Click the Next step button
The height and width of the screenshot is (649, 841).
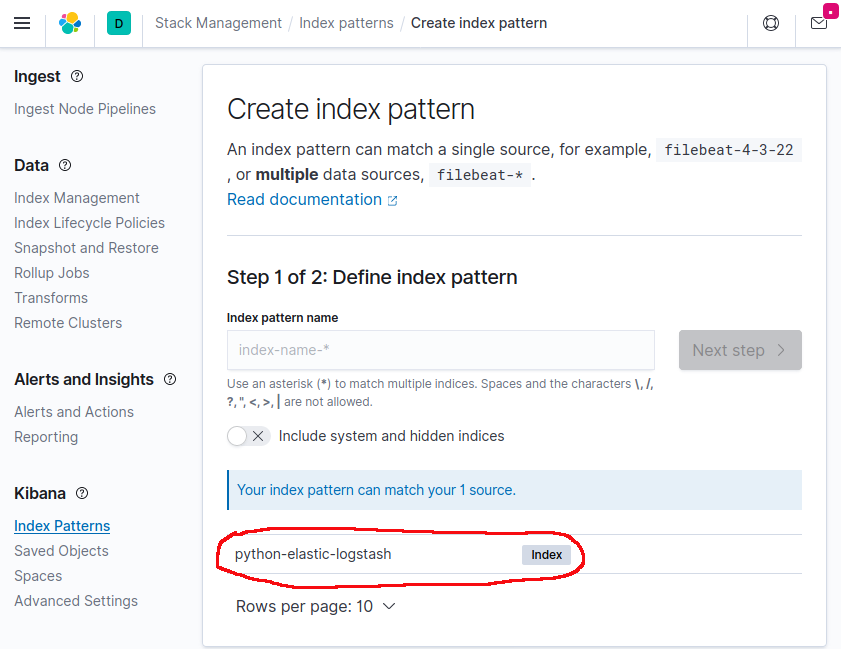pyautogui.click(x=740, y=350)
